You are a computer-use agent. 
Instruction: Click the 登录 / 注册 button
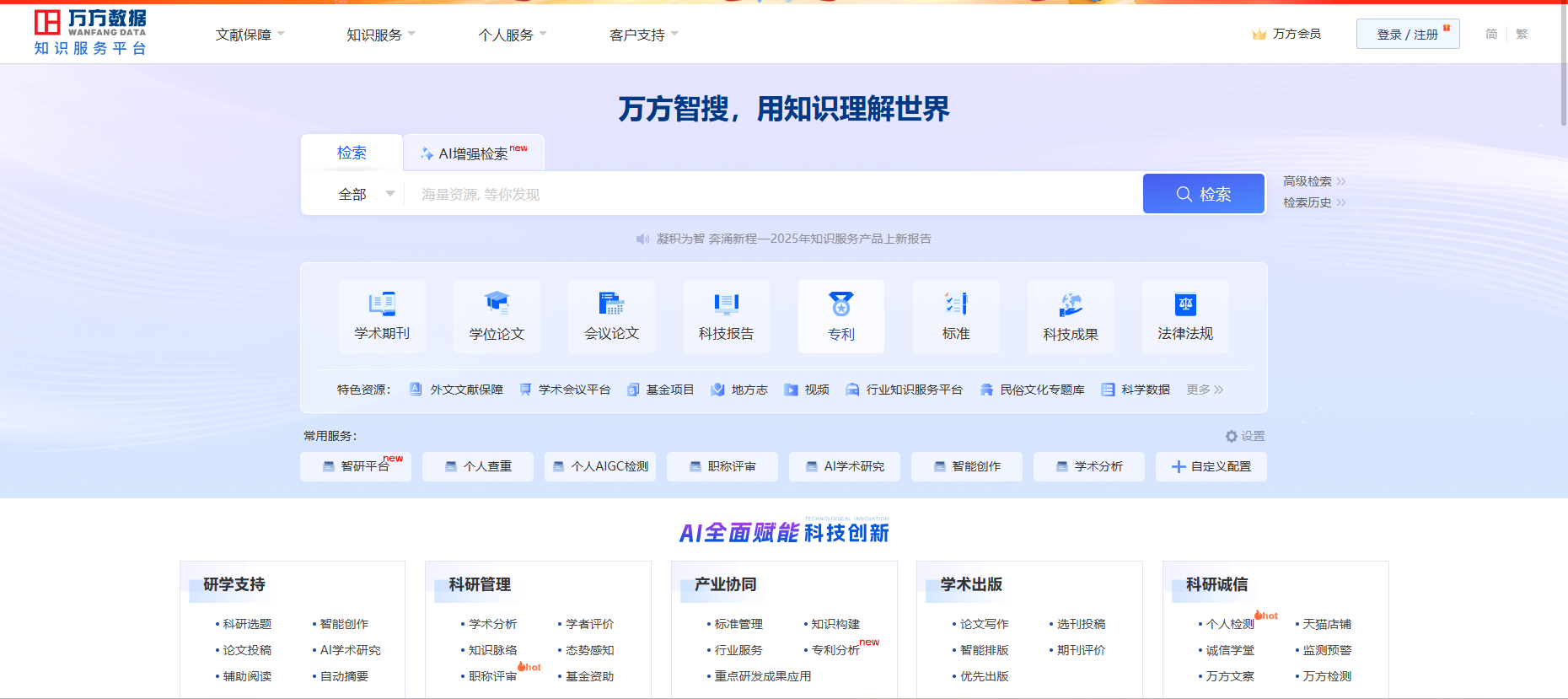1408,35
